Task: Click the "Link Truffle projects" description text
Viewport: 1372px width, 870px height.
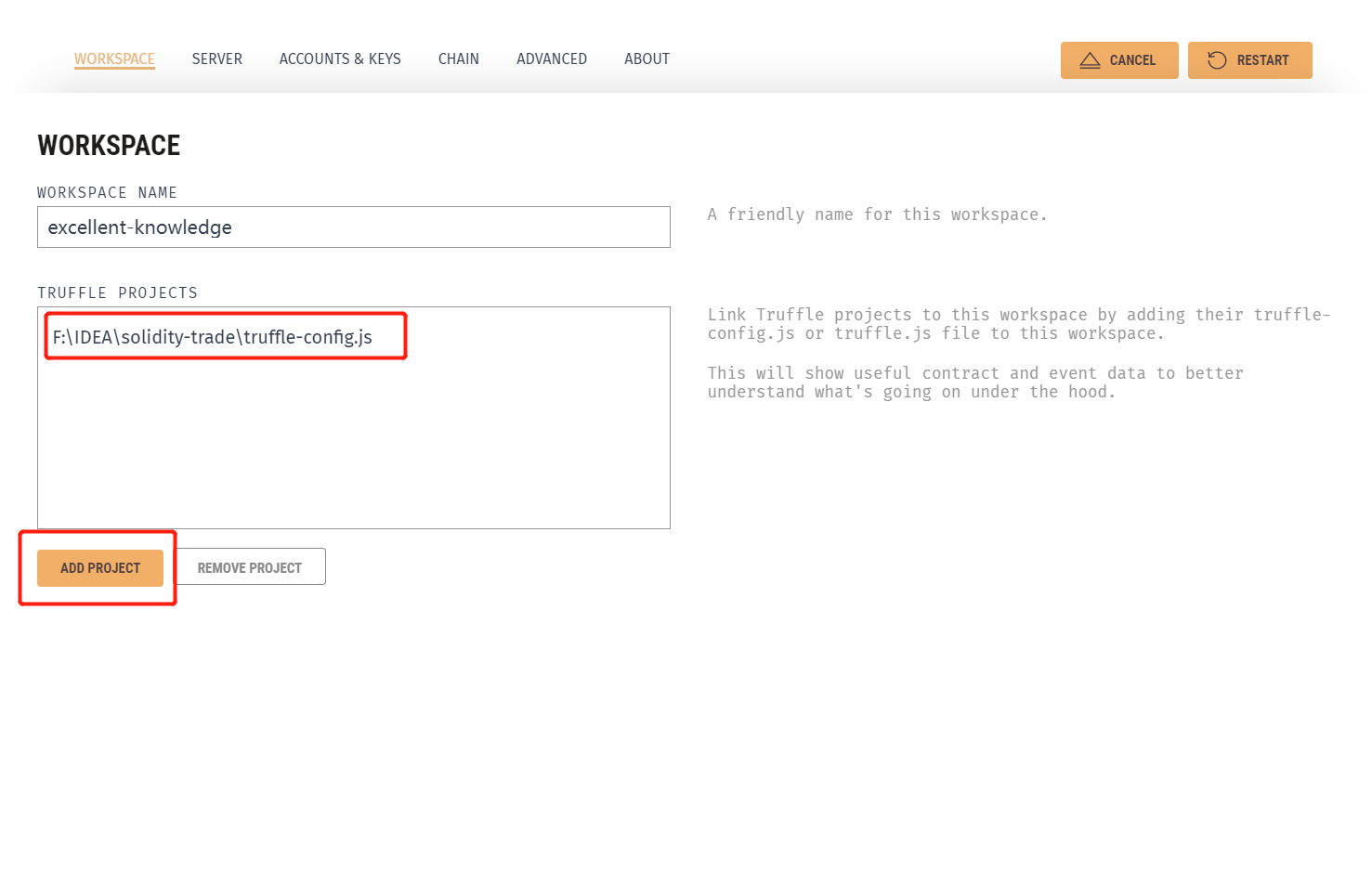Action: [1018, 324]
